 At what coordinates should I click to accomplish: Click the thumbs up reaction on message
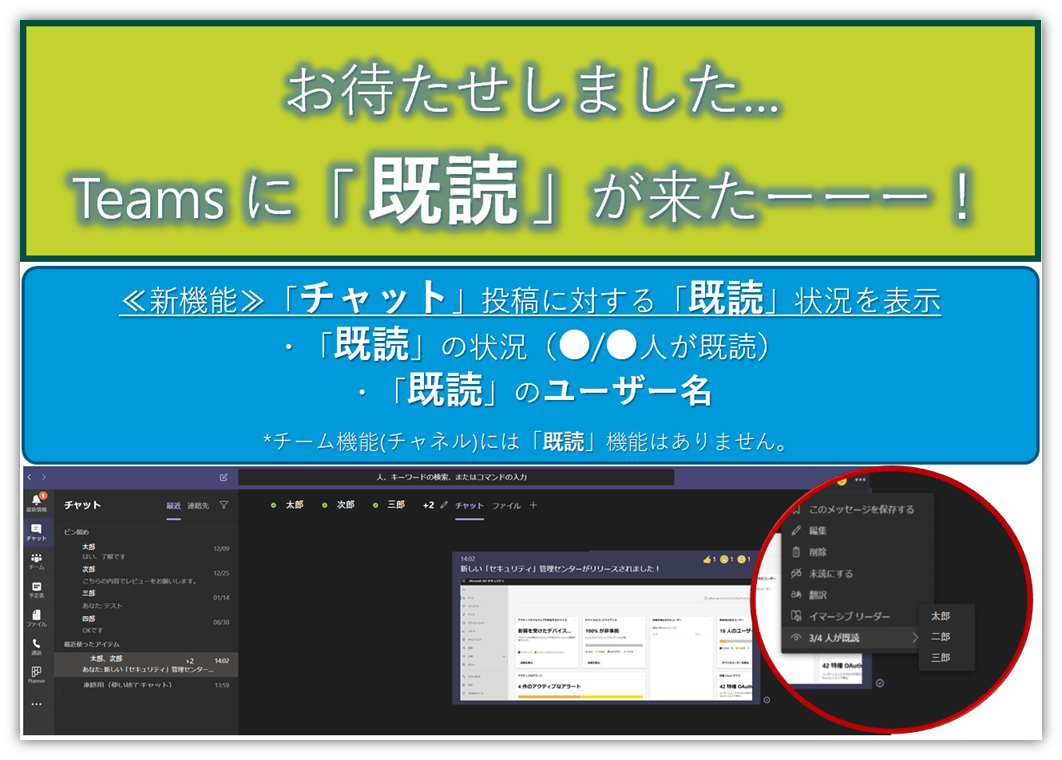(709, 560)
